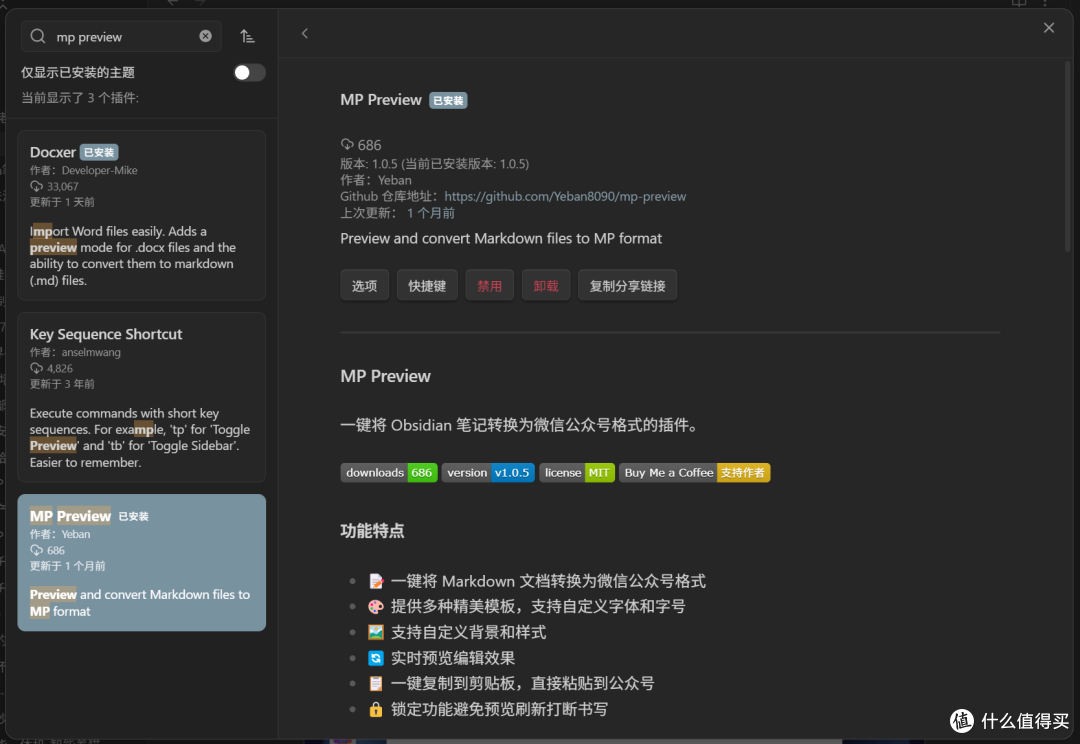1080x744 pixels.
Task: Click '作者: anselmwang' text
Action: [75, 352]
